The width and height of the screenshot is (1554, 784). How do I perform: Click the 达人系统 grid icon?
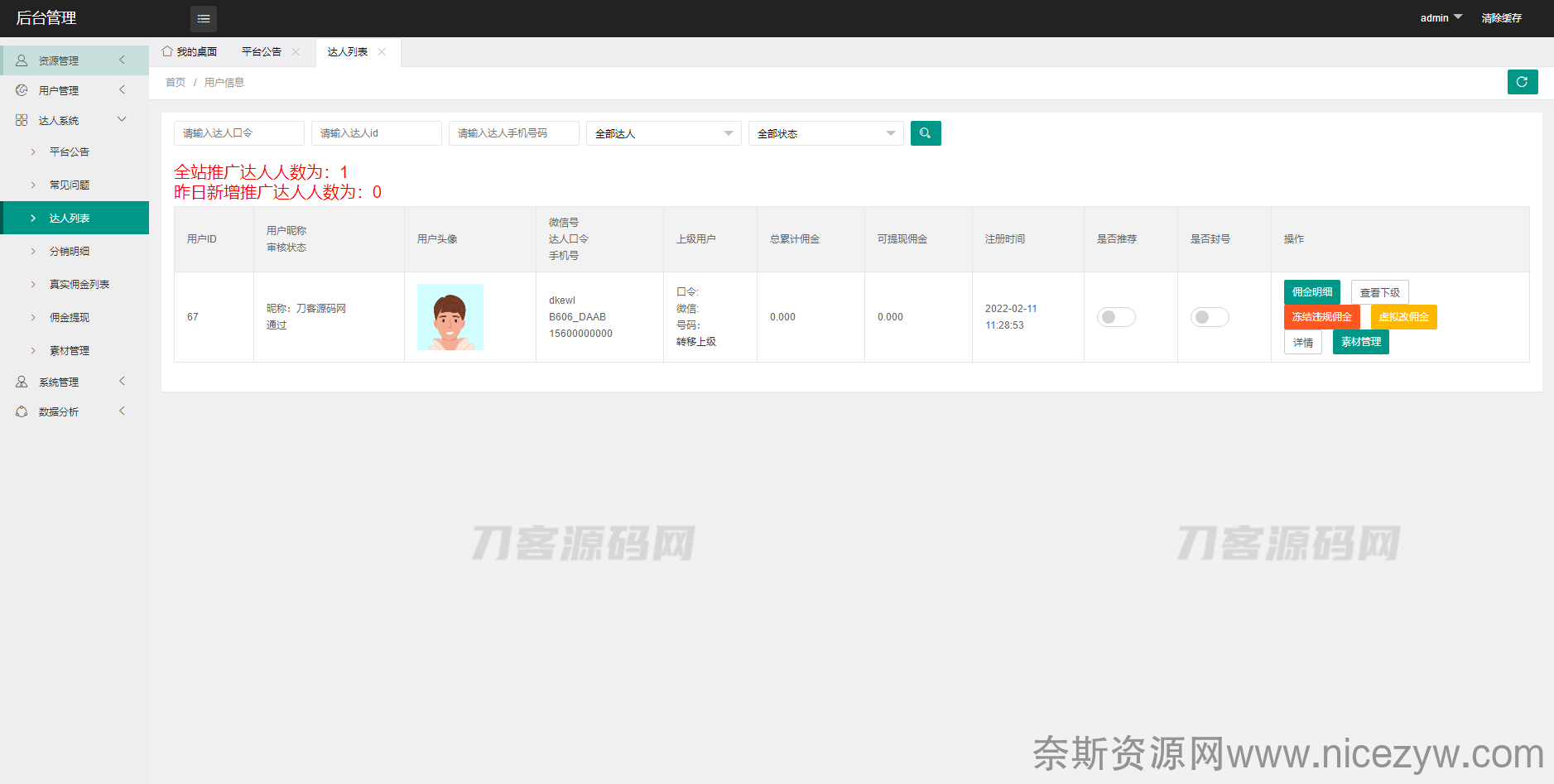tap(22, 120)
